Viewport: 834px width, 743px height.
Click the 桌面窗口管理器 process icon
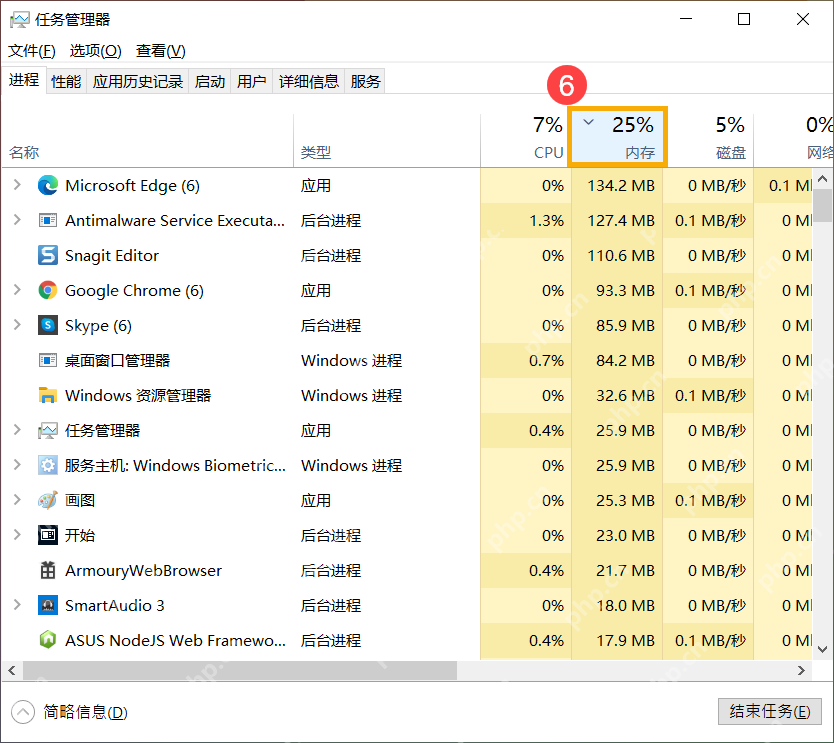point(48,361)
